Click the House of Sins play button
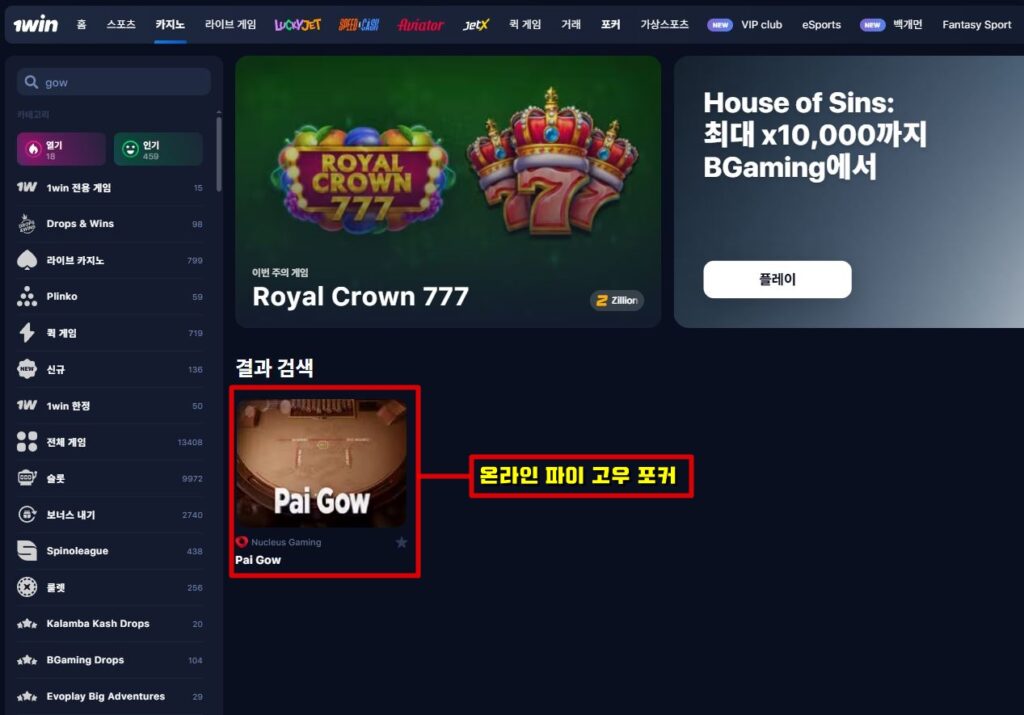 [x=777, y=279]
